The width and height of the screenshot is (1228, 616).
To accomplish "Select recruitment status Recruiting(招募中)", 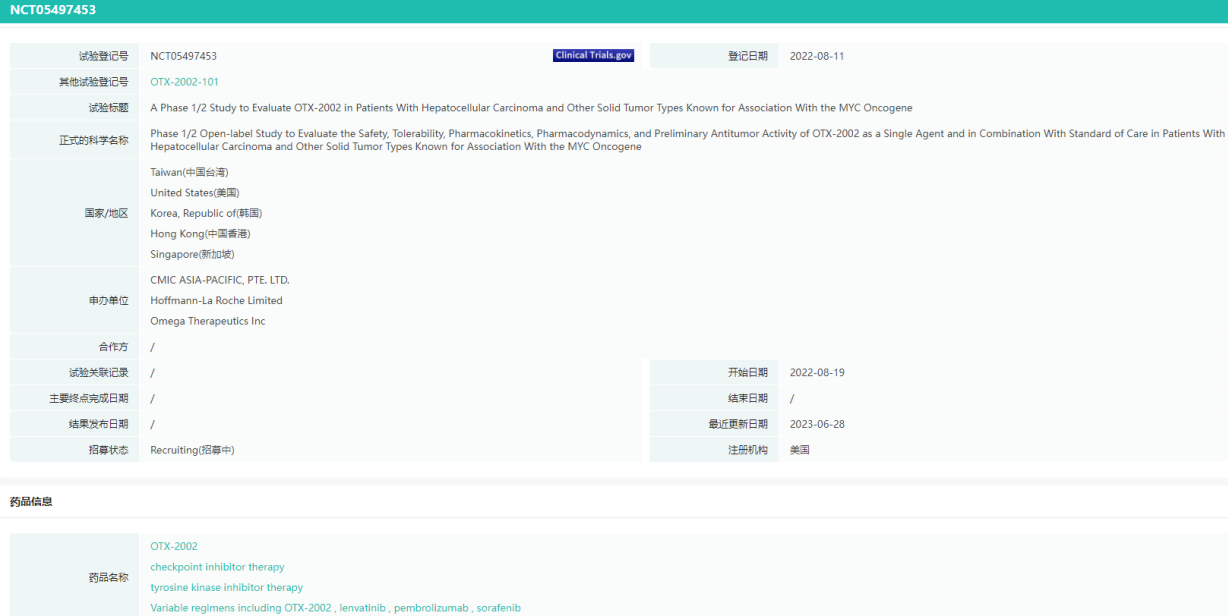I will tap(192, 450).
